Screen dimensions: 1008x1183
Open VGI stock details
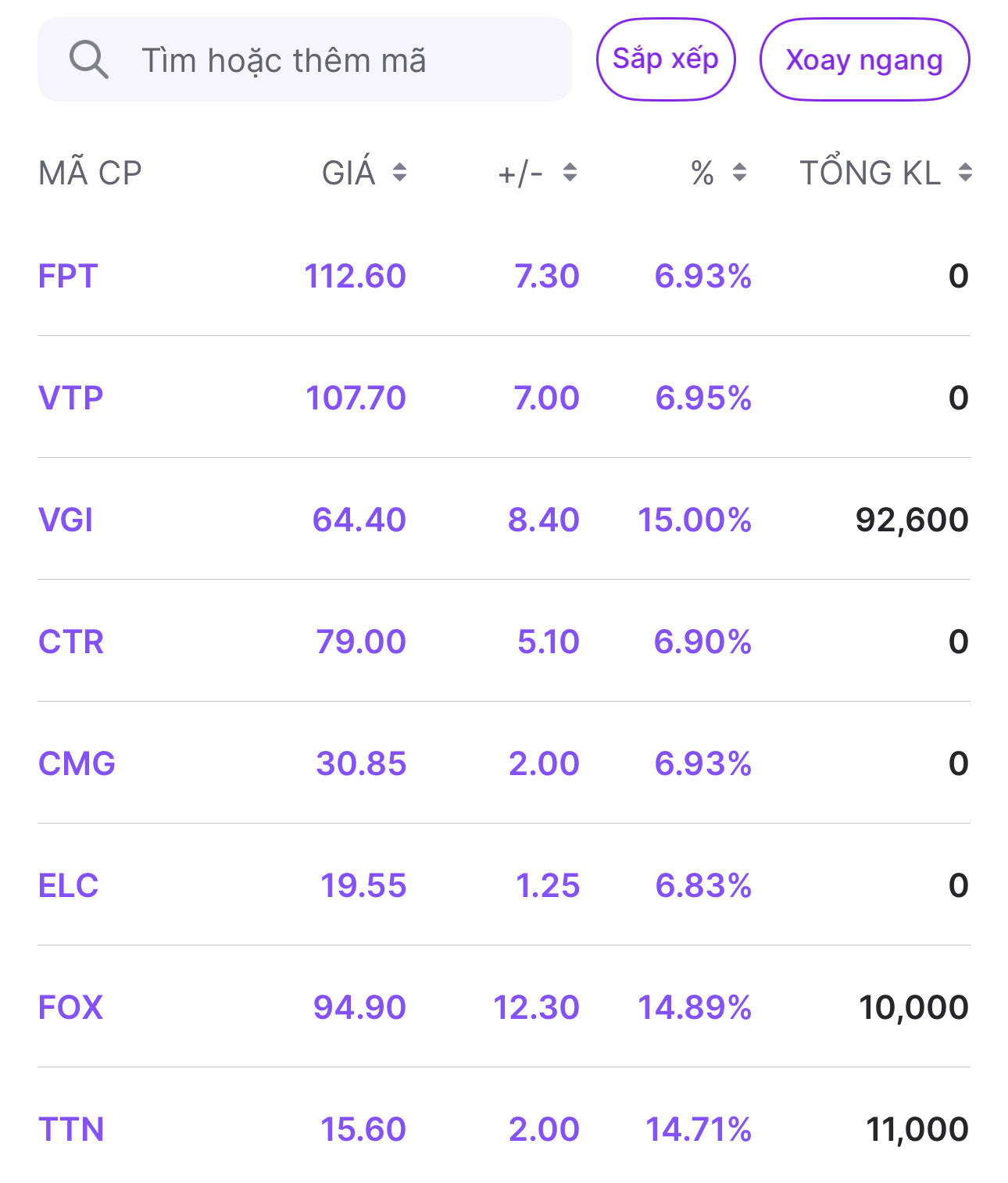coord(66,520)
